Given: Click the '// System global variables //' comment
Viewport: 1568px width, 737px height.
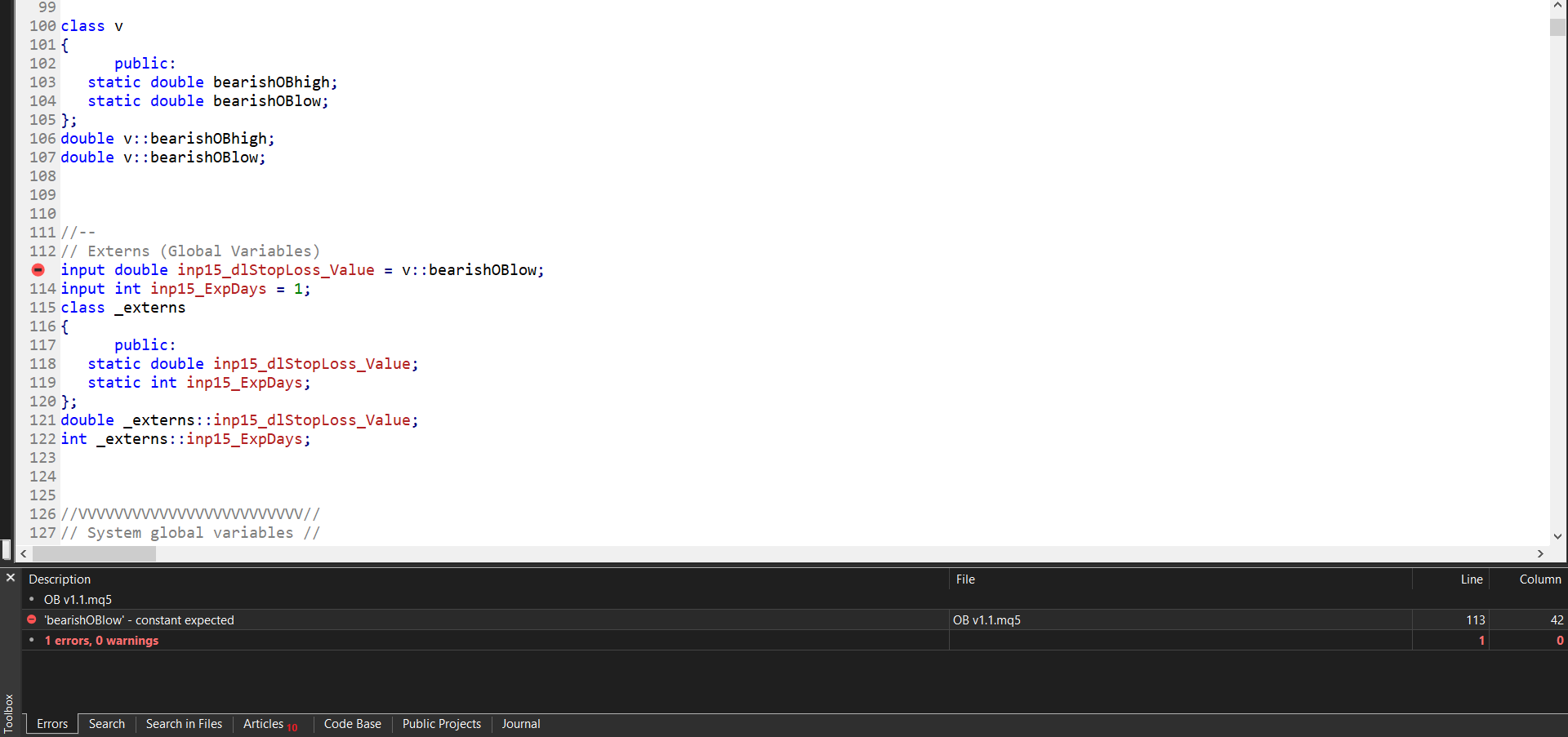Looking at the screenshot, I should pos(190,533).
